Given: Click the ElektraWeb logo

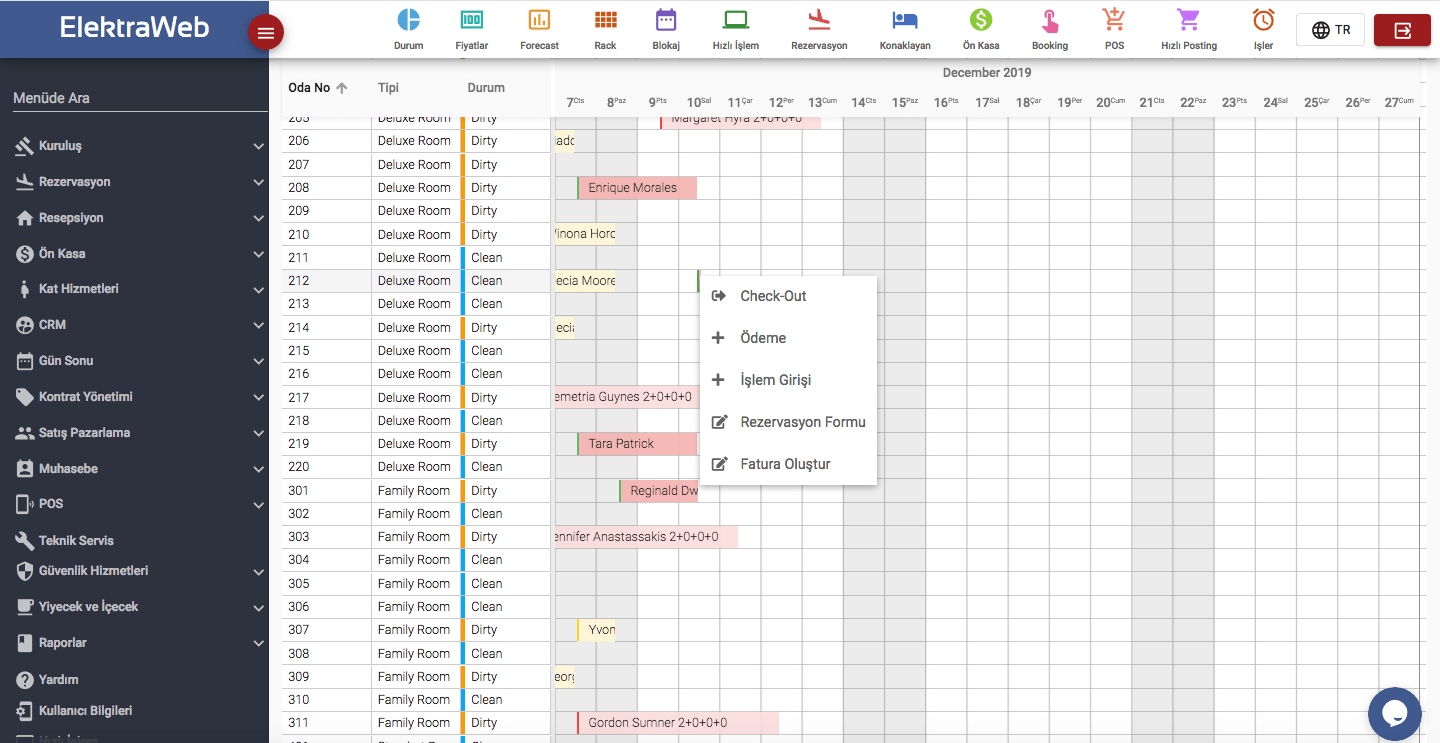Looking at the screenshot, I should 134,27.
